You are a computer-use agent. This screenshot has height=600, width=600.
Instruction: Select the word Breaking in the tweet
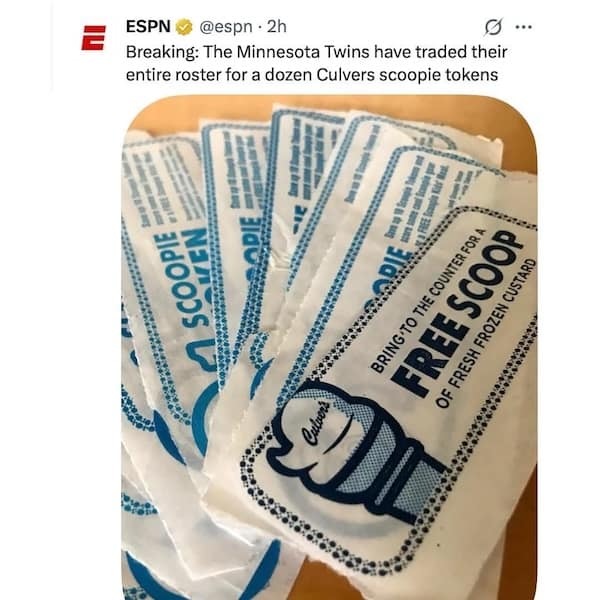point(162,52)
